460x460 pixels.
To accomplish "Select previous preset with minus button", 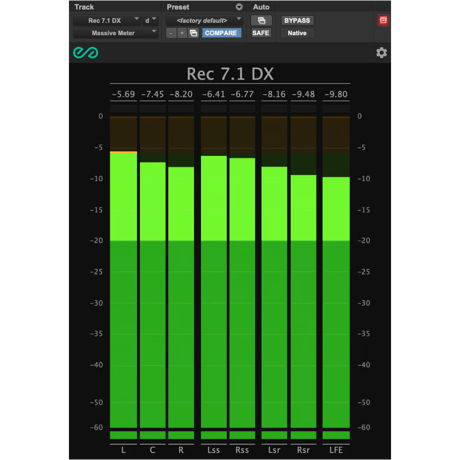I will click(x=171, y=33).
